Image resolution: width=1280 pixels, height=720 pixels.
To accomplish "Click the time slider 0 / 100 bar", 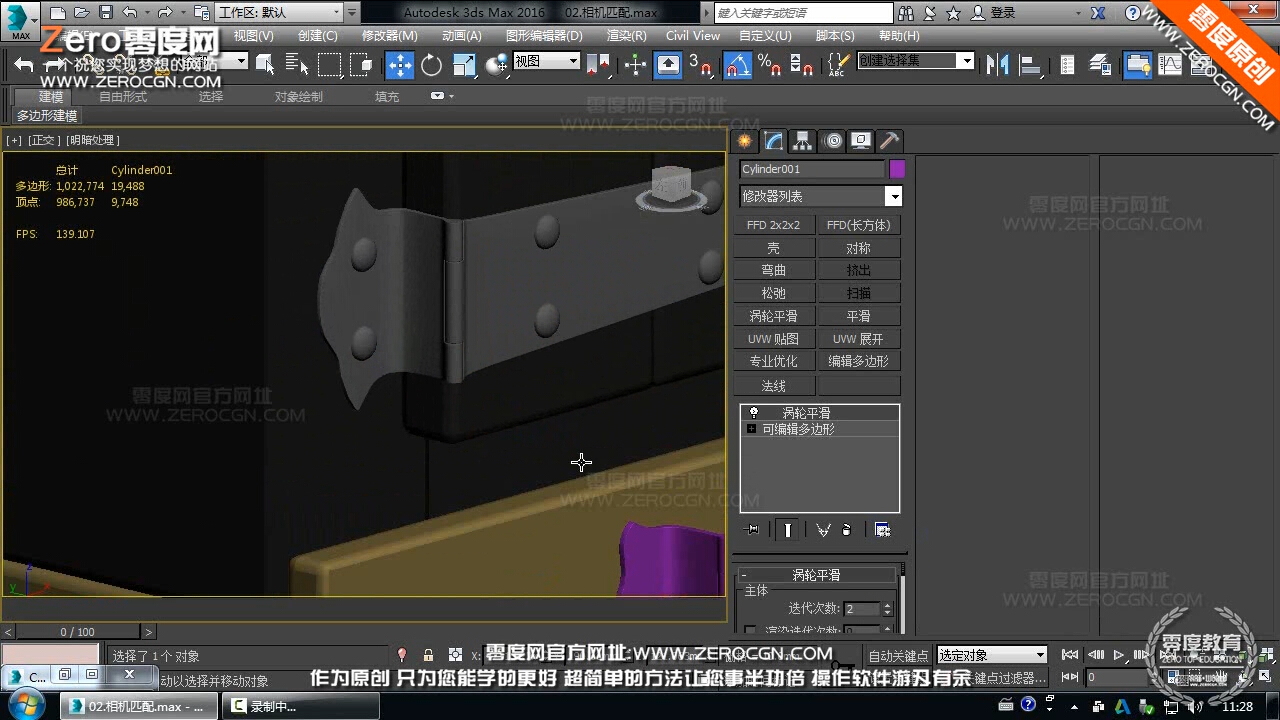I will click(78, 632).
